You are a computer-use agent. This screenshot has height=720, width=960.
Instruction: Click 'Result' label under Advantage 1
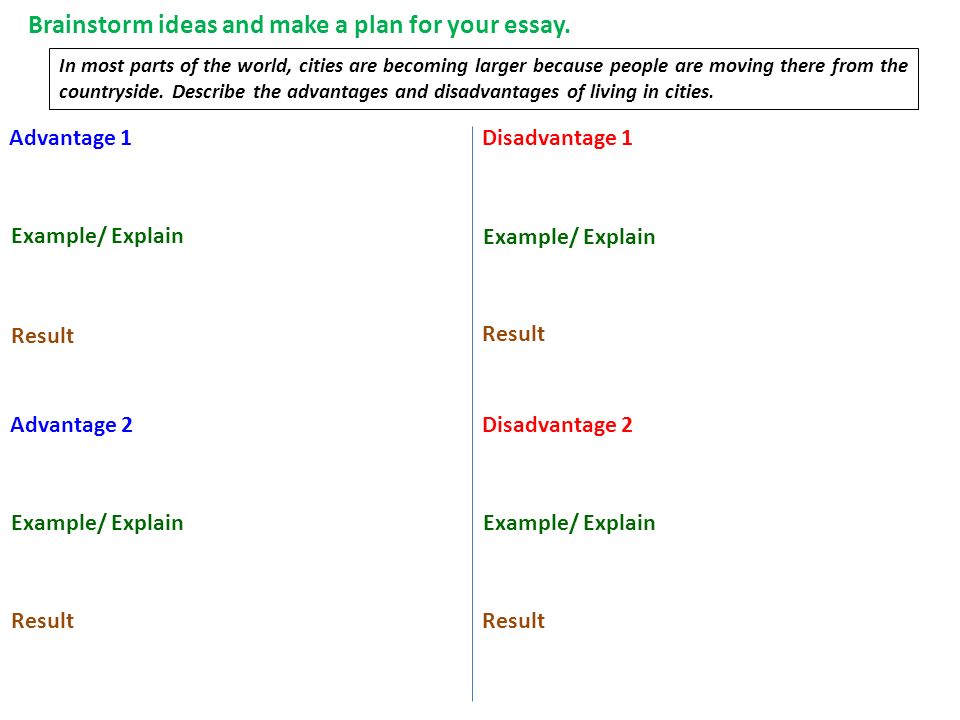click(42, 336)
